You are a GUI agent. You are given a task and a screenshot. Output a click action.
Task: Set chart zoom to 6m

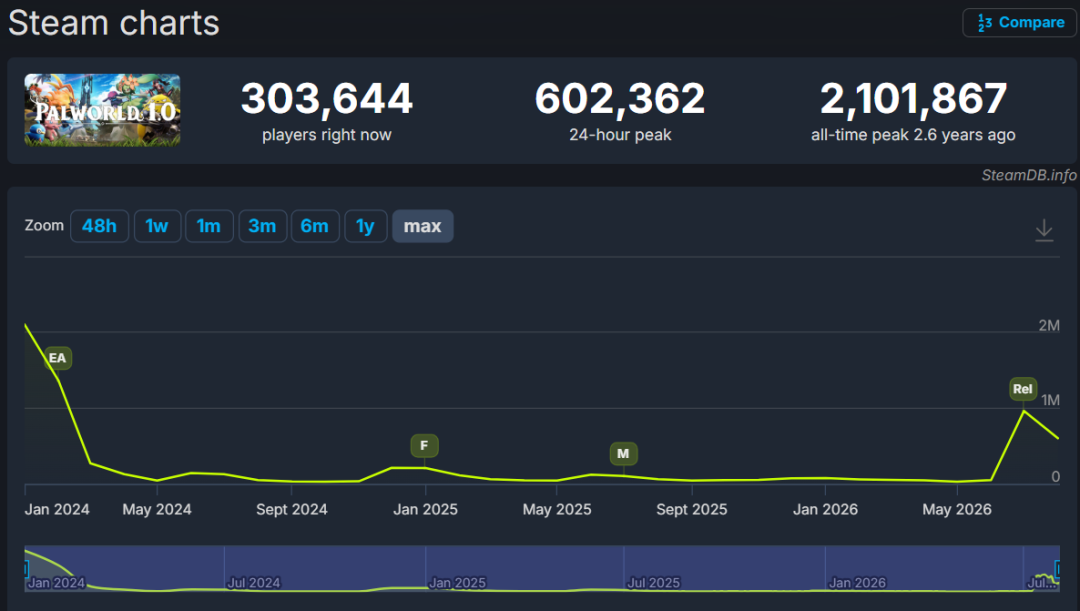pos(315,226)
